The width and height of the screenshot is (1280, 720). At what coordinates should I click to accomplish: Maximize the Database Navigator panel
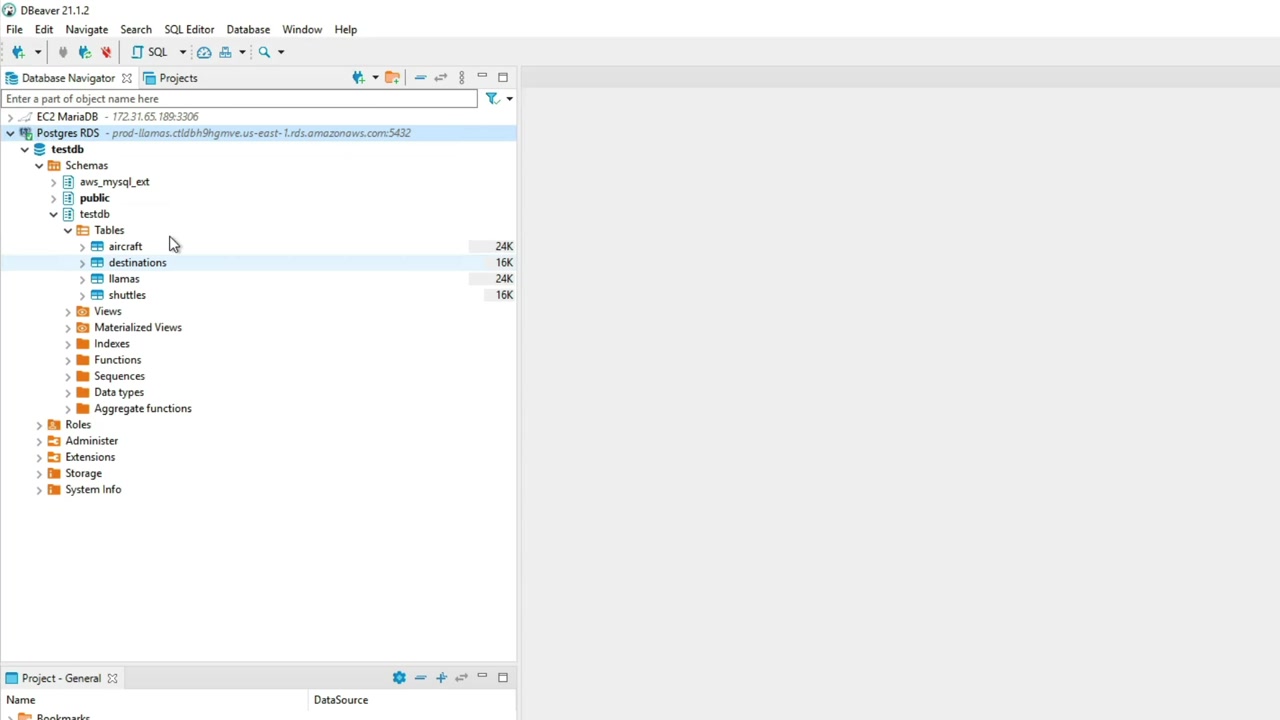(503, 77)
